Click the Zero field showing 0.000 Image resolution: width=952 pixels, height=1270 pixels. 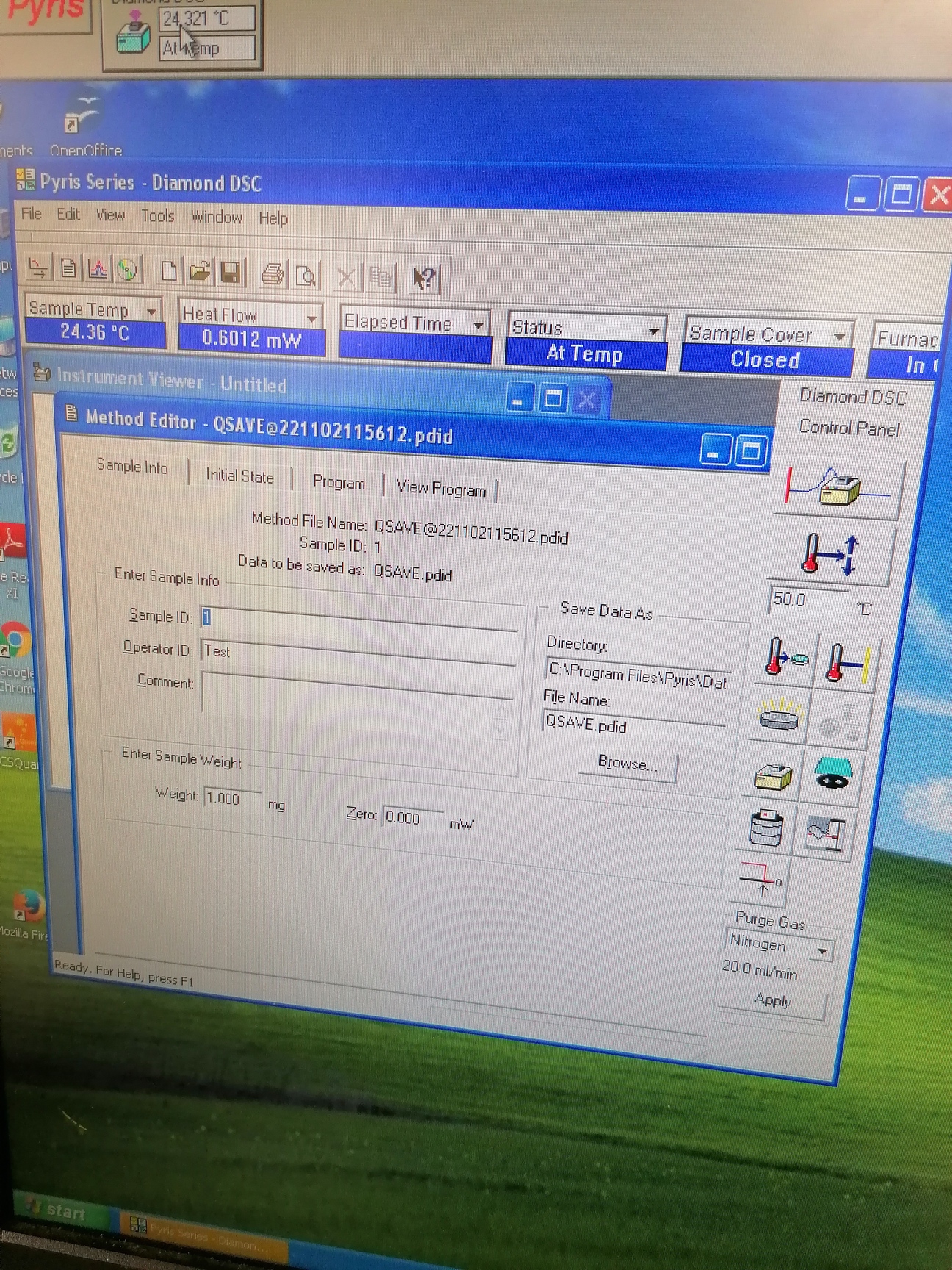[x=413, y=817]
